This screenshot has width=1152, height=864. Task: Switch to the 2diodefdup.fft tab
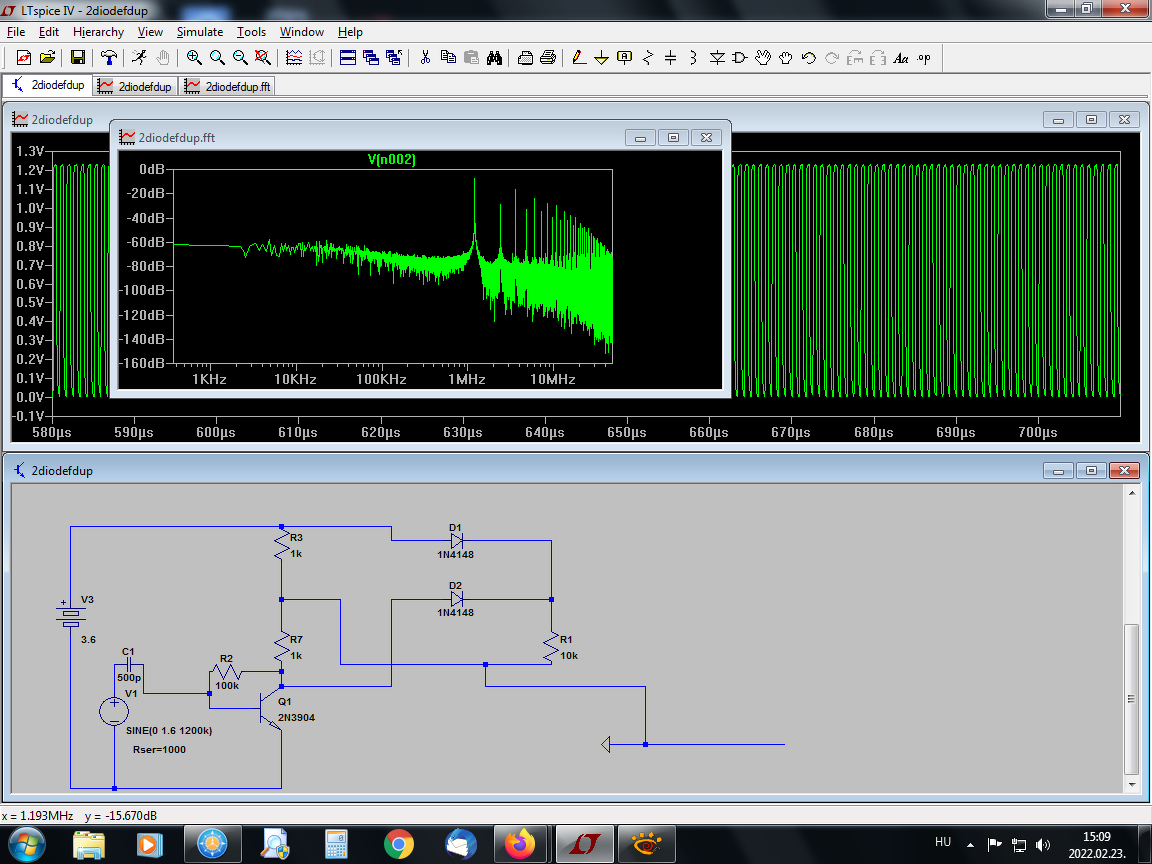pos(227,86)
